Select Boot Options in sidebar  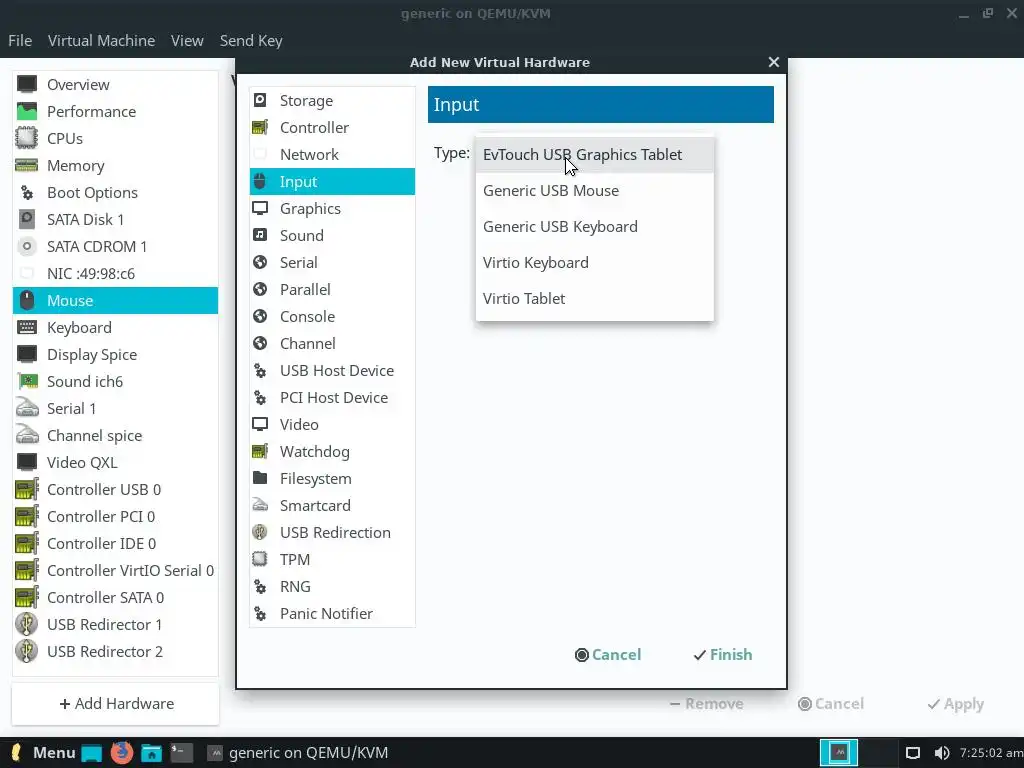pos(116,193)
